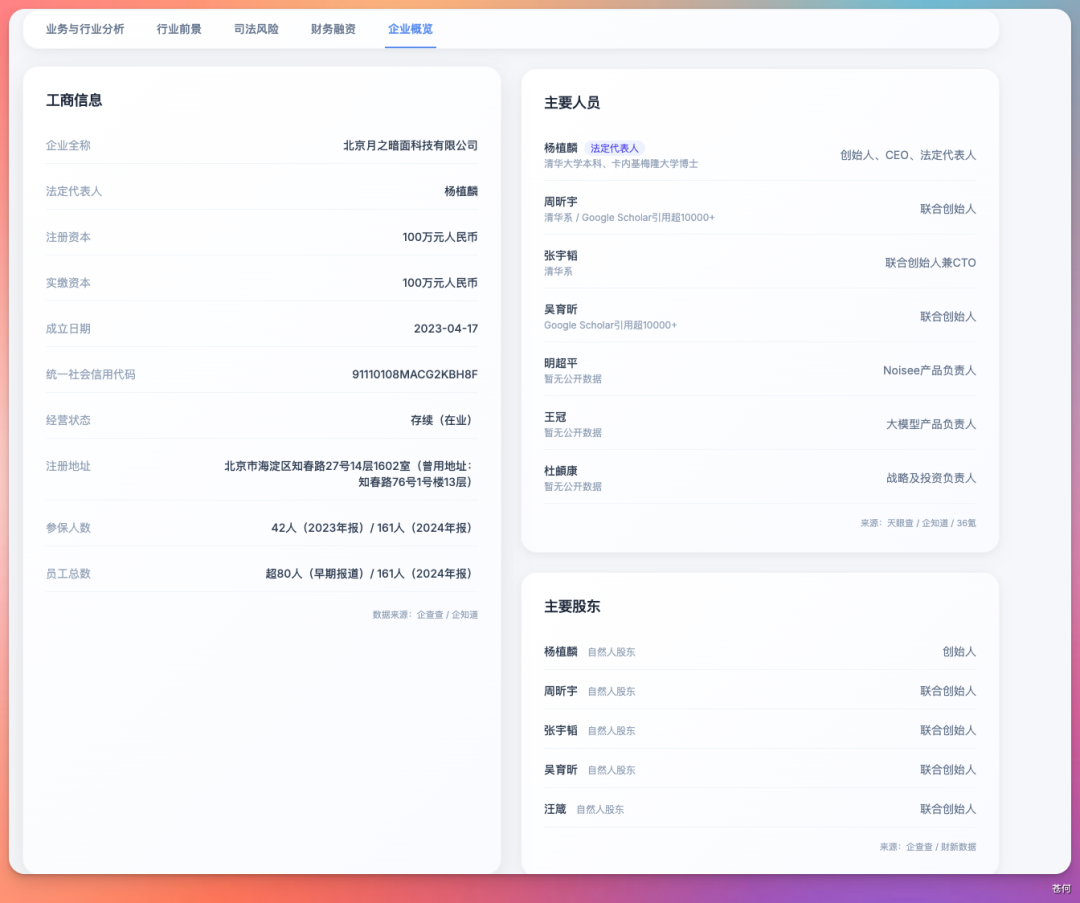Select credit code 91110108MACG2KBH8F
1080x903 pixels.
pyautogui.click(x=415, y=374)
